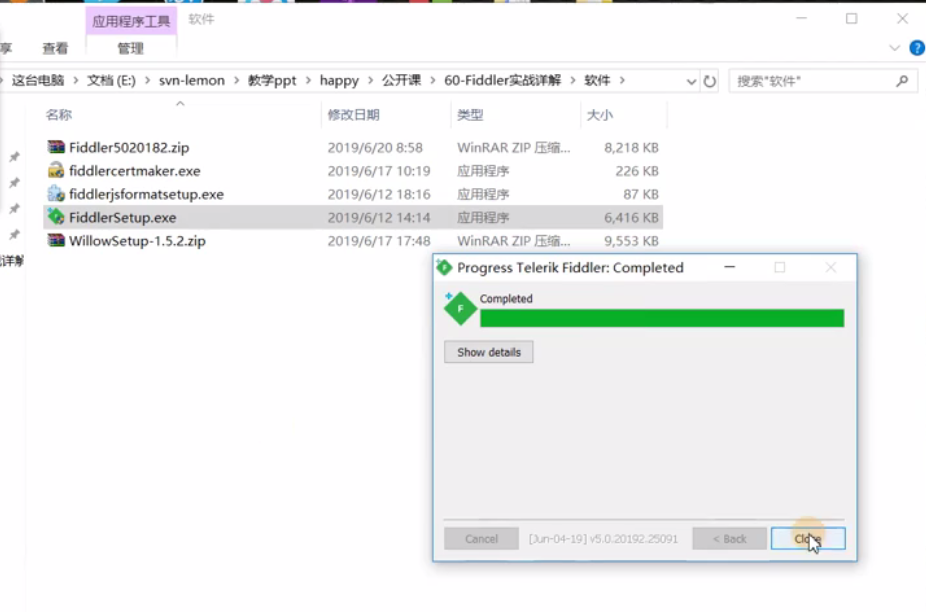Click the 9,553 KB size cell
Screen dimensions: 926x612
click(631, 241)
